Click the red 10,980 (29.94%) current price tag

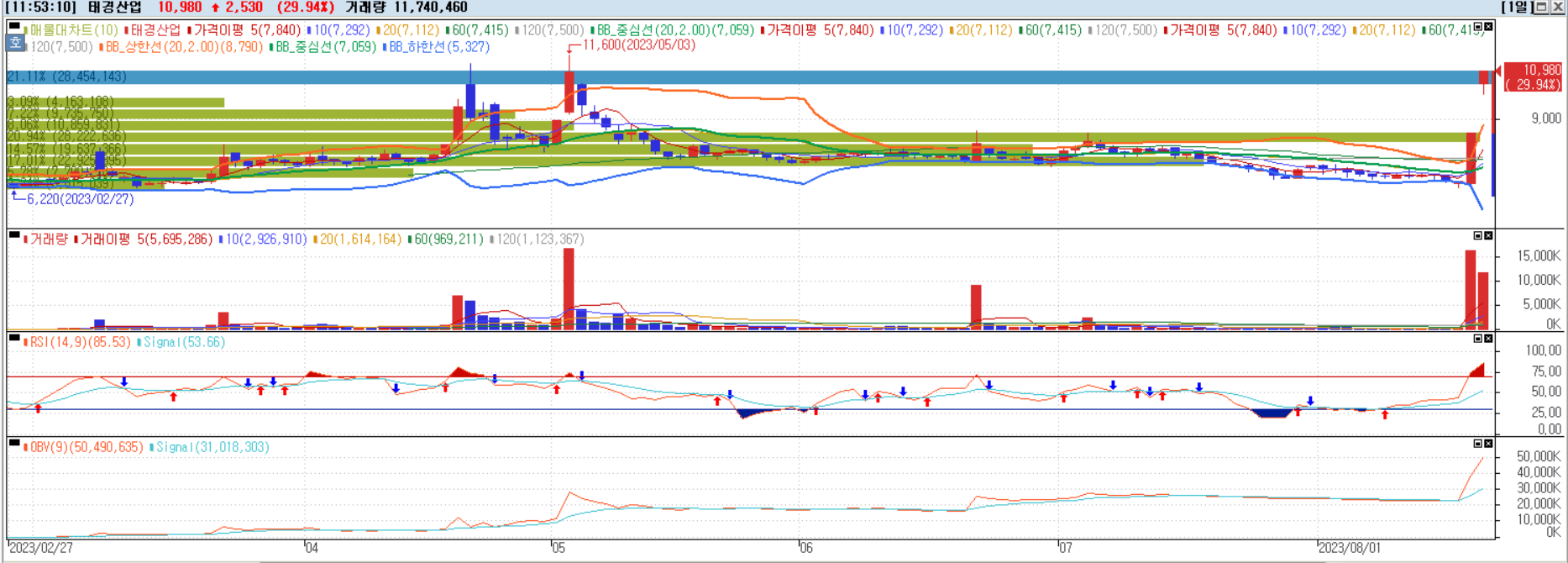point(1534,77)
